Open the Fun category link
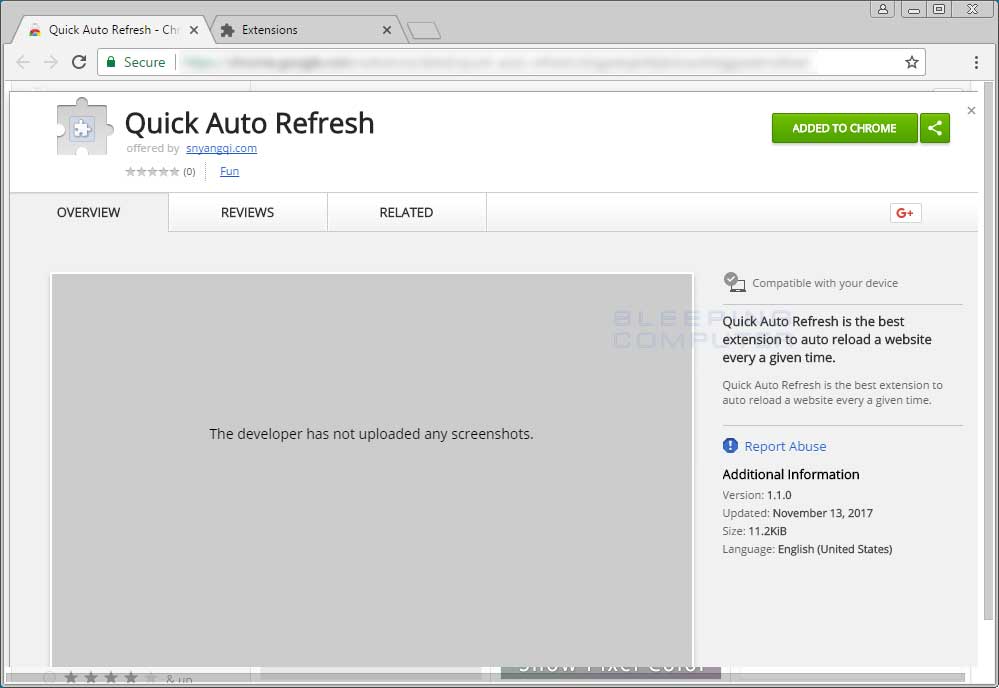The height and width of the screenshot is (688, 999). coord(229,171)
